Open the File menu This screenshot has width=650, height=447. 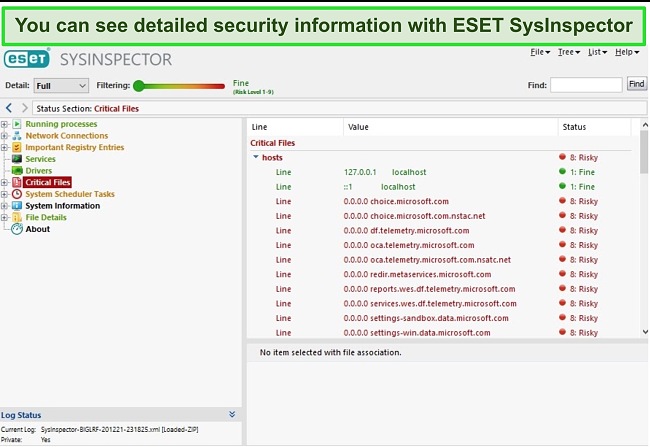click(540, 52)
